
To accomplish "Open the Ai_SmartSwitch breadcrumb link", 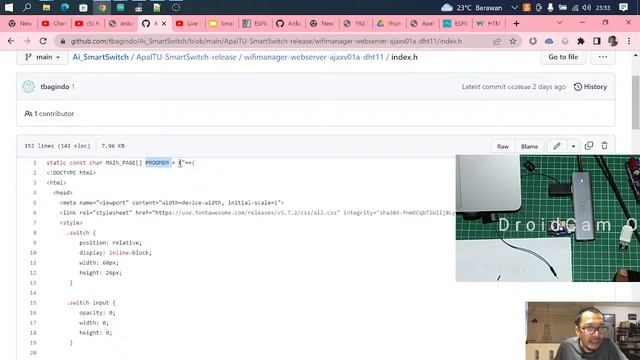I will tap(101, 57).
